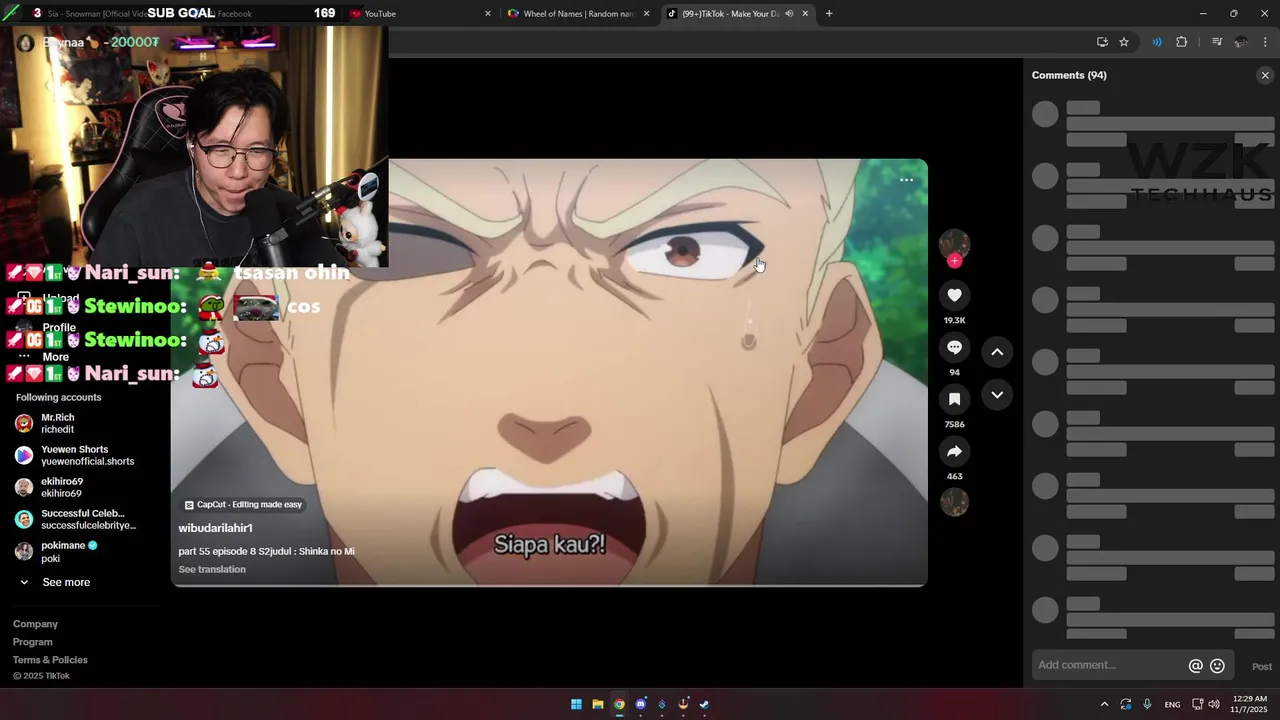This screenshot has width=1280, height=720.
Task: Open Successful Celeb... following account
Action: (75, 519)
